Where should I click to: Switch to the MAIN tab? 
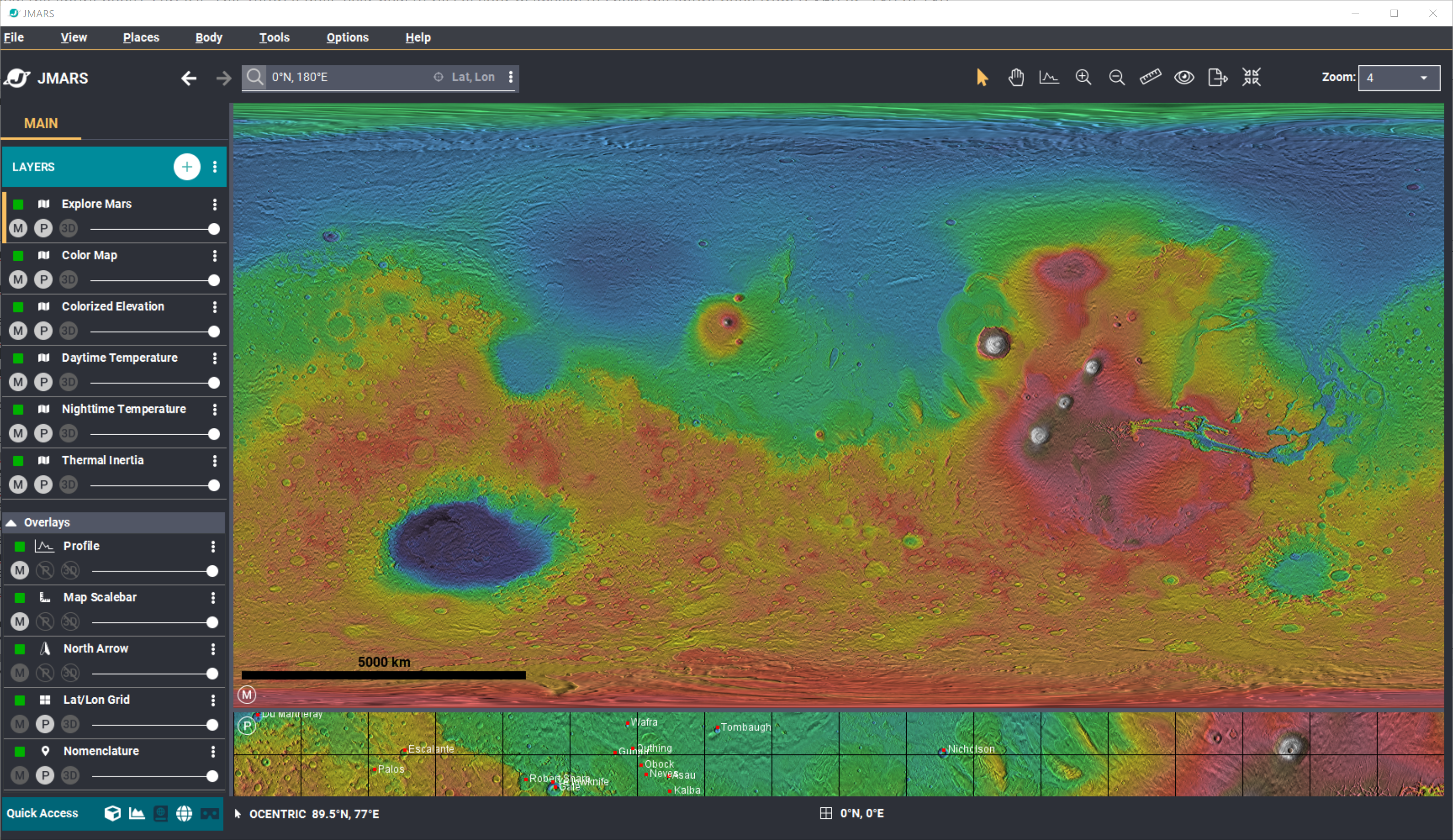tap(41, 123)
